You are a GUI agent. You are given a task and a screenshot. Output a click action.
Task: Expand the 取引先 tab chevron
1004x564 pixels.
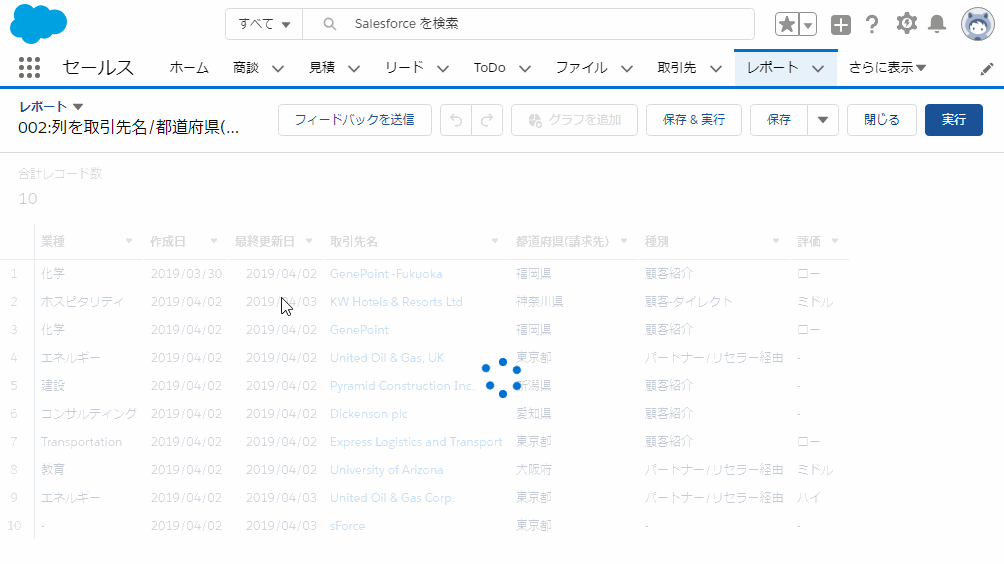tap(716, 68)
